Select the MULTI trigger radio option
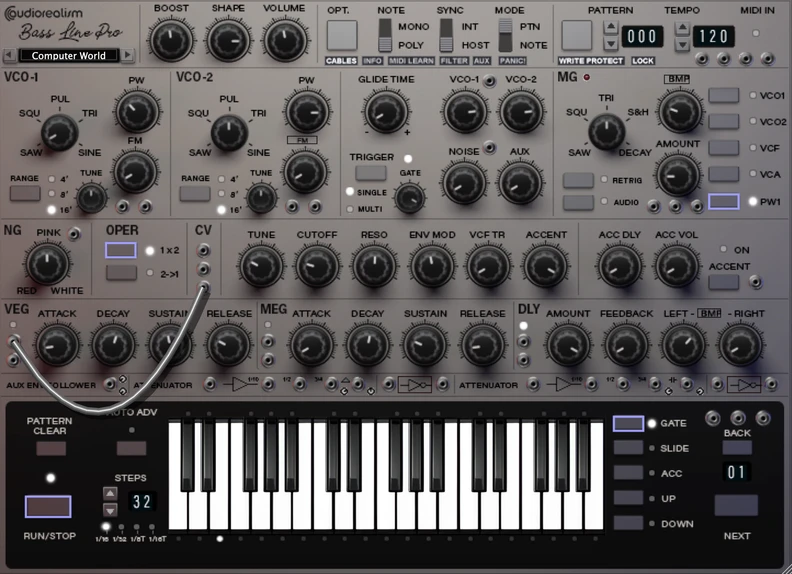 point(350,209)
